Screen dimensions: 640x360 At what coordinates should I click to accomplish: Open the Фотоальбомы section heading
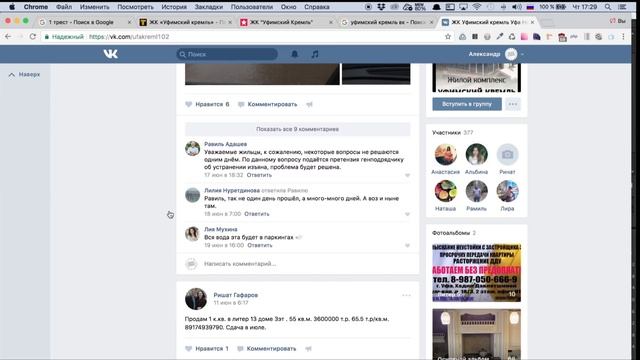coord(453,233)
